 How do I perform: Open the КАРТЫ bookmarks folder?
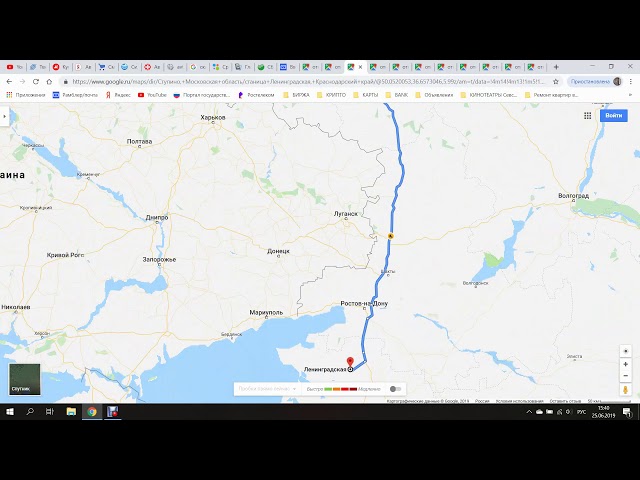[x=366, y=95]
